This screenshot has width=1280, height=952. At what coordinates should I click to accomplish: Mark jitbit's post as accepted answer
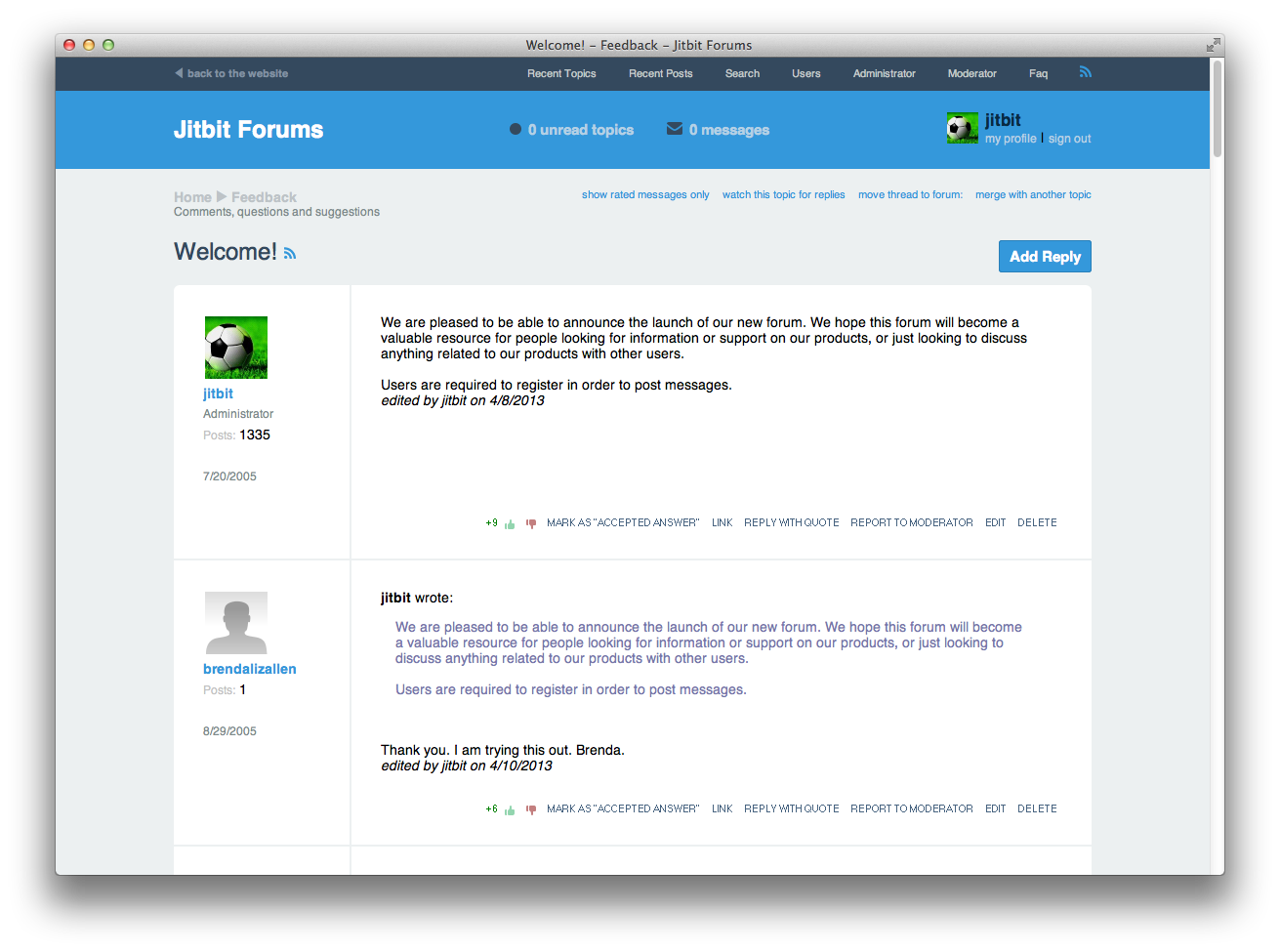point(623,523)
